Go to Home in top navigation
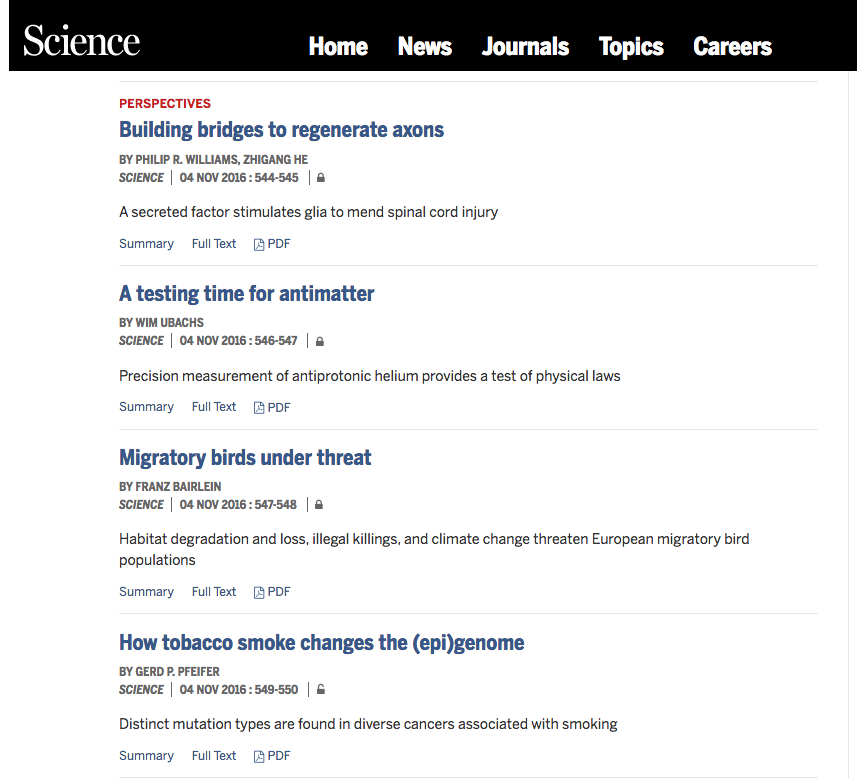The image size is (857, 778). [338, 46]
